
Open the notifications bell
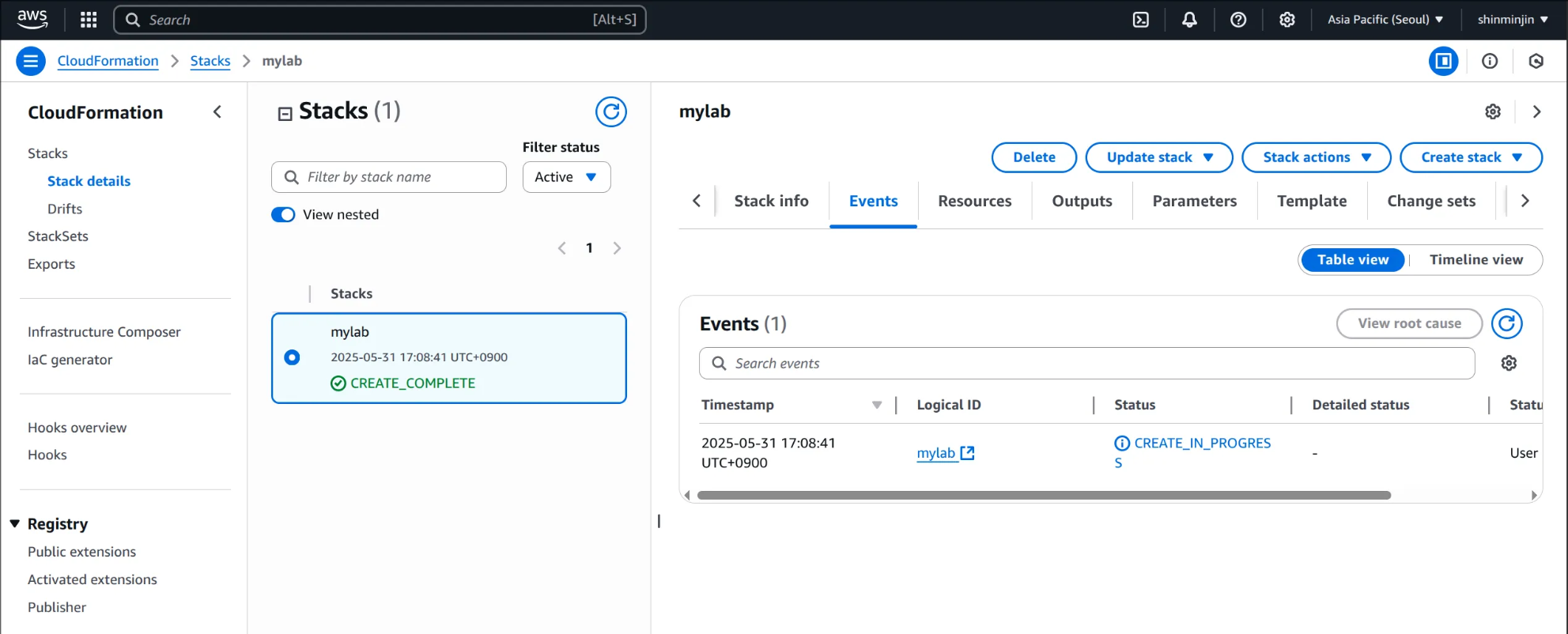click(1189, 20)
